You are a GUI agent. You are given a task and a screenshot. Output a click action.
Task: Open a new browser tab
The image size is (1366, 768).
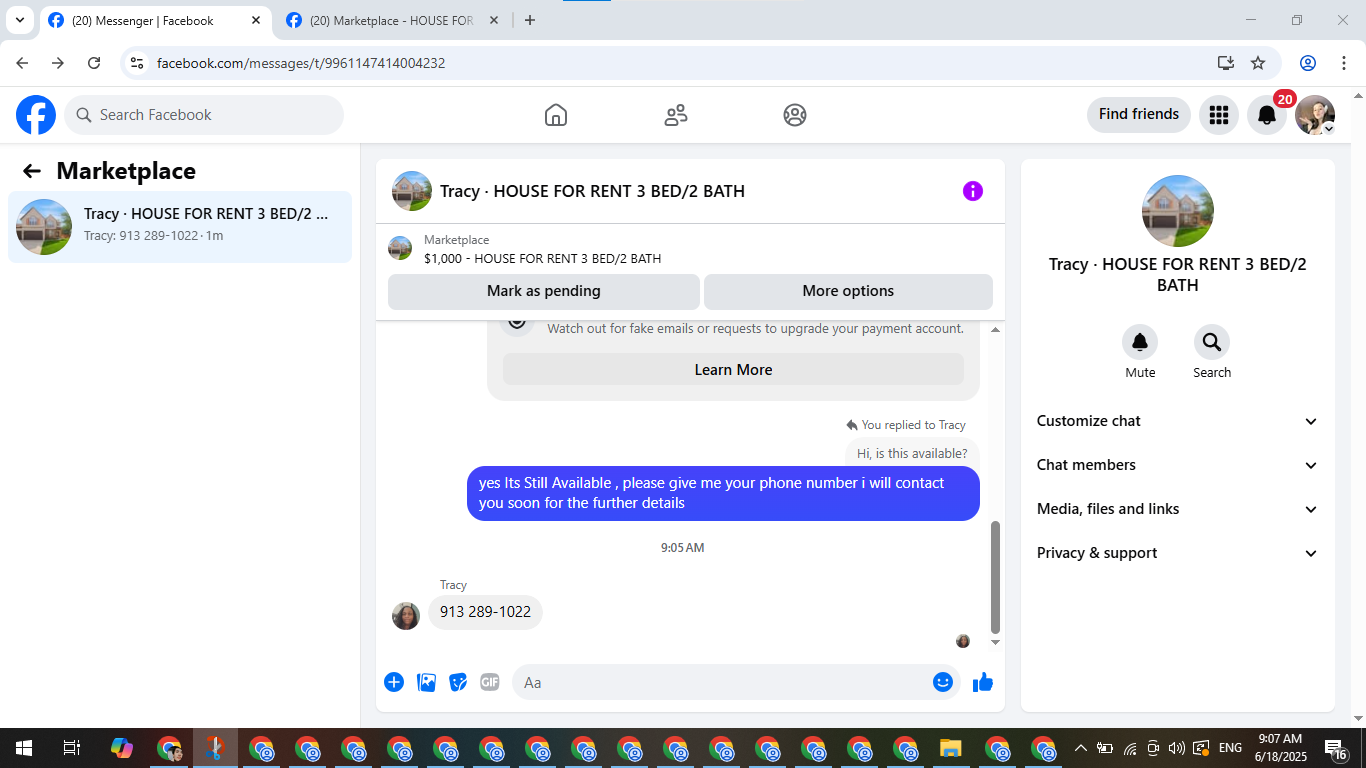tap(530, 20)
